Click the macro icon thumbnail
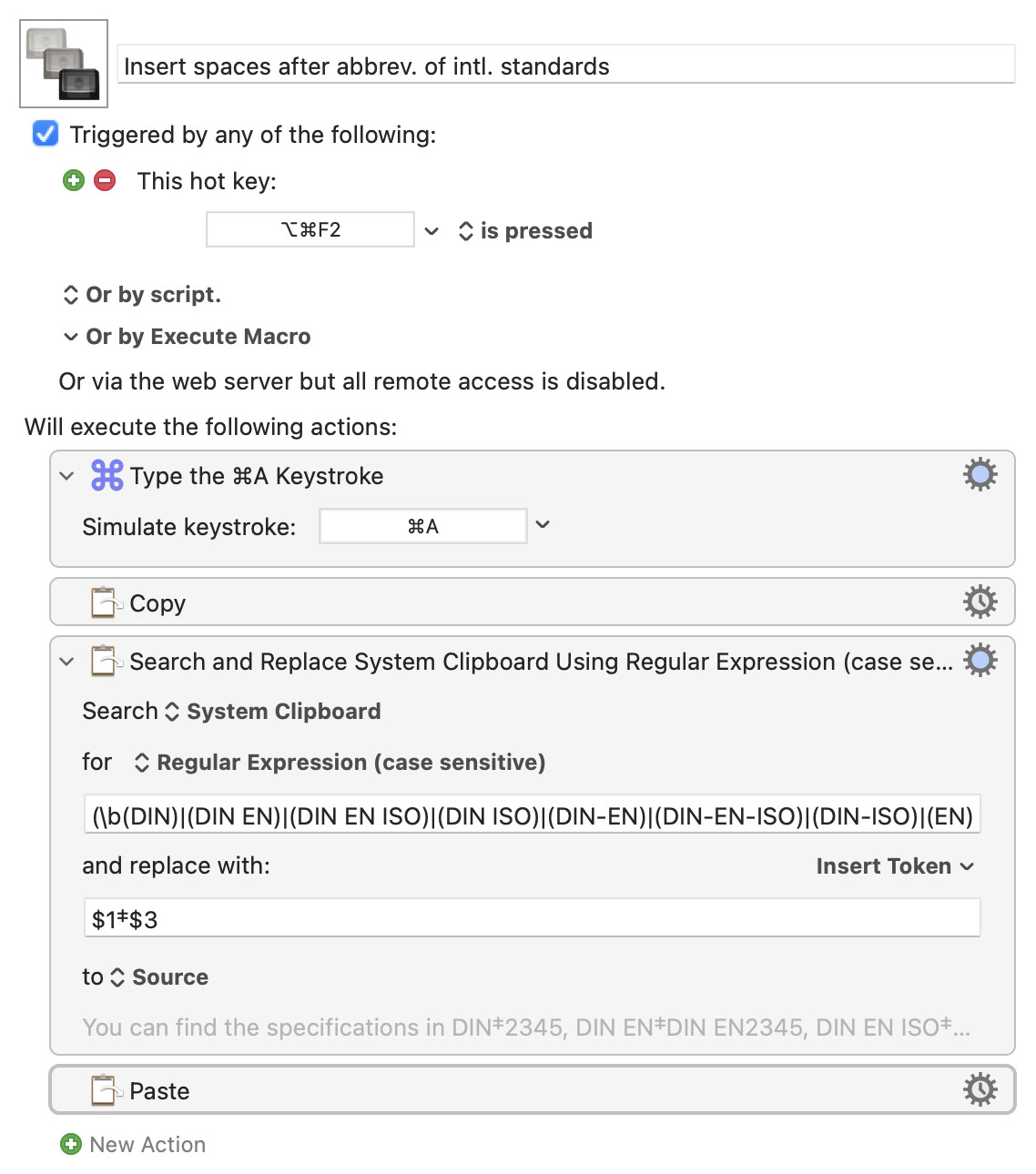This screenshot has width=1036, height=1174. click(x=64, y=64)
